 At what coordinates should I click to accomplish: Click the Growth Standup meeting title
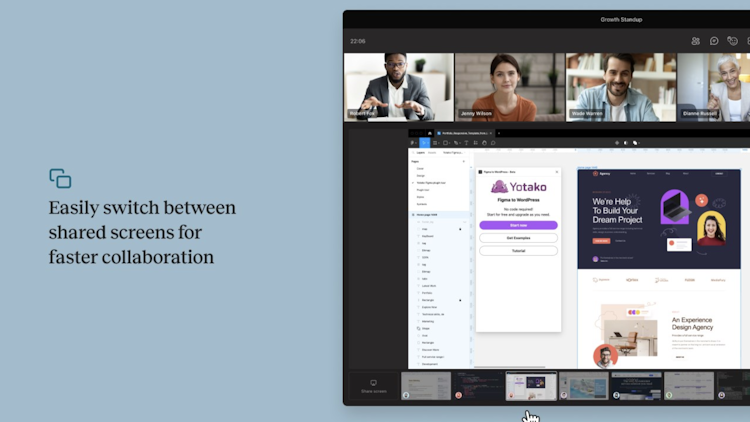[621, 20]
